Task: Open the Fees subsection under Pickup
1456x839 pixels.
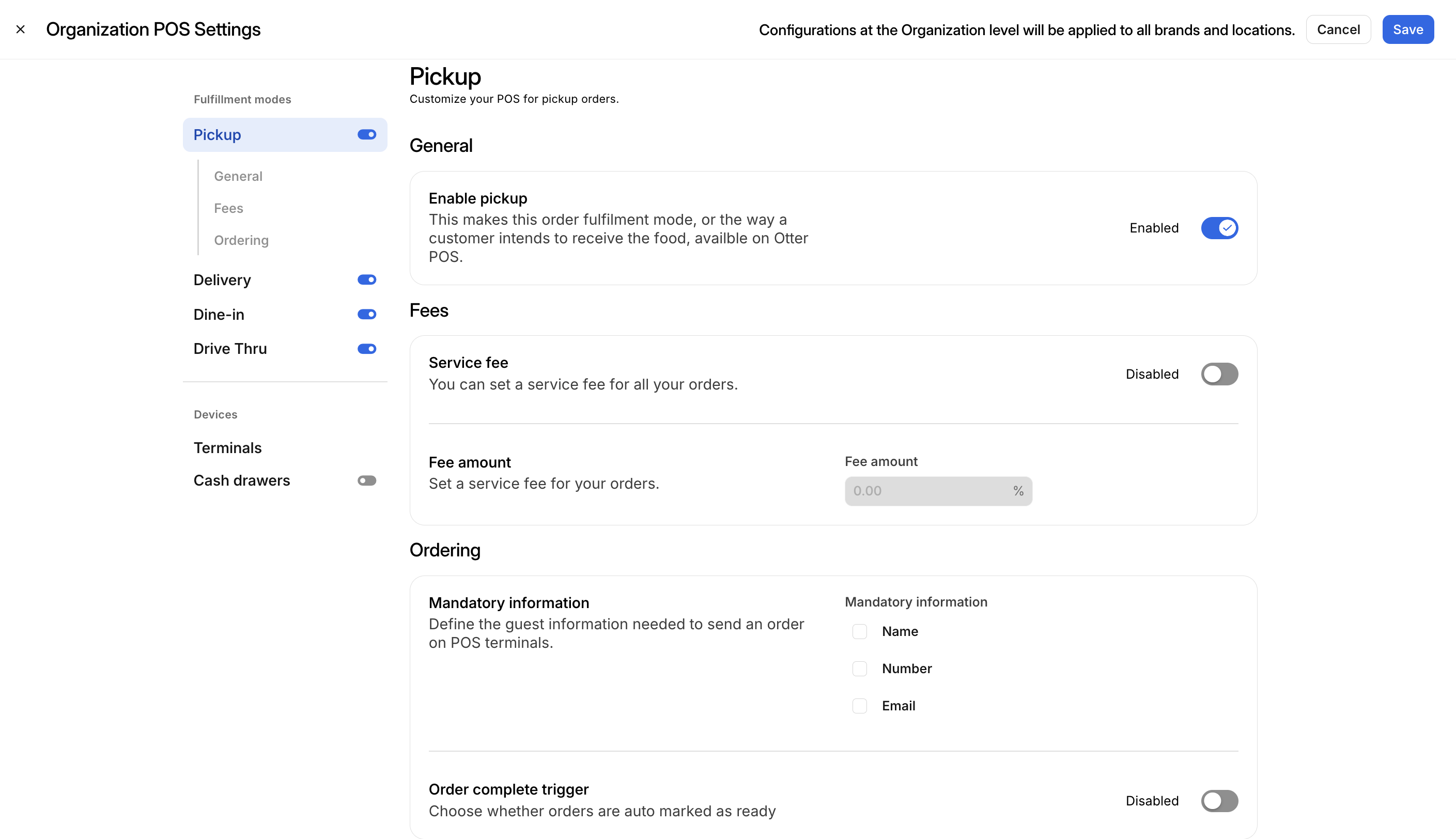Action: pyautogui.click(x=228, y=208)
